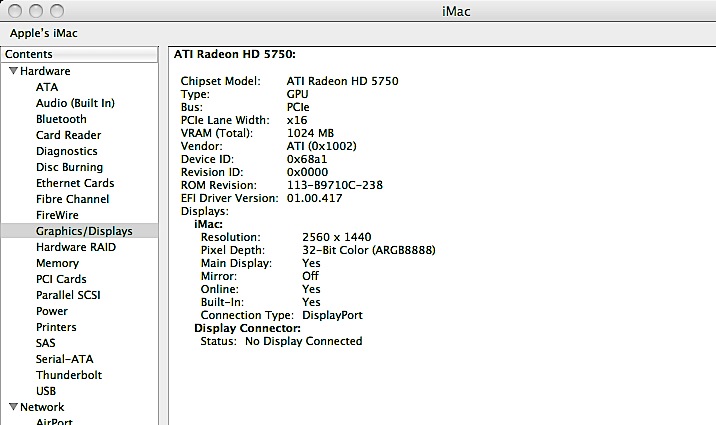
Task: Minimize the iMac window
Action: 36,10
